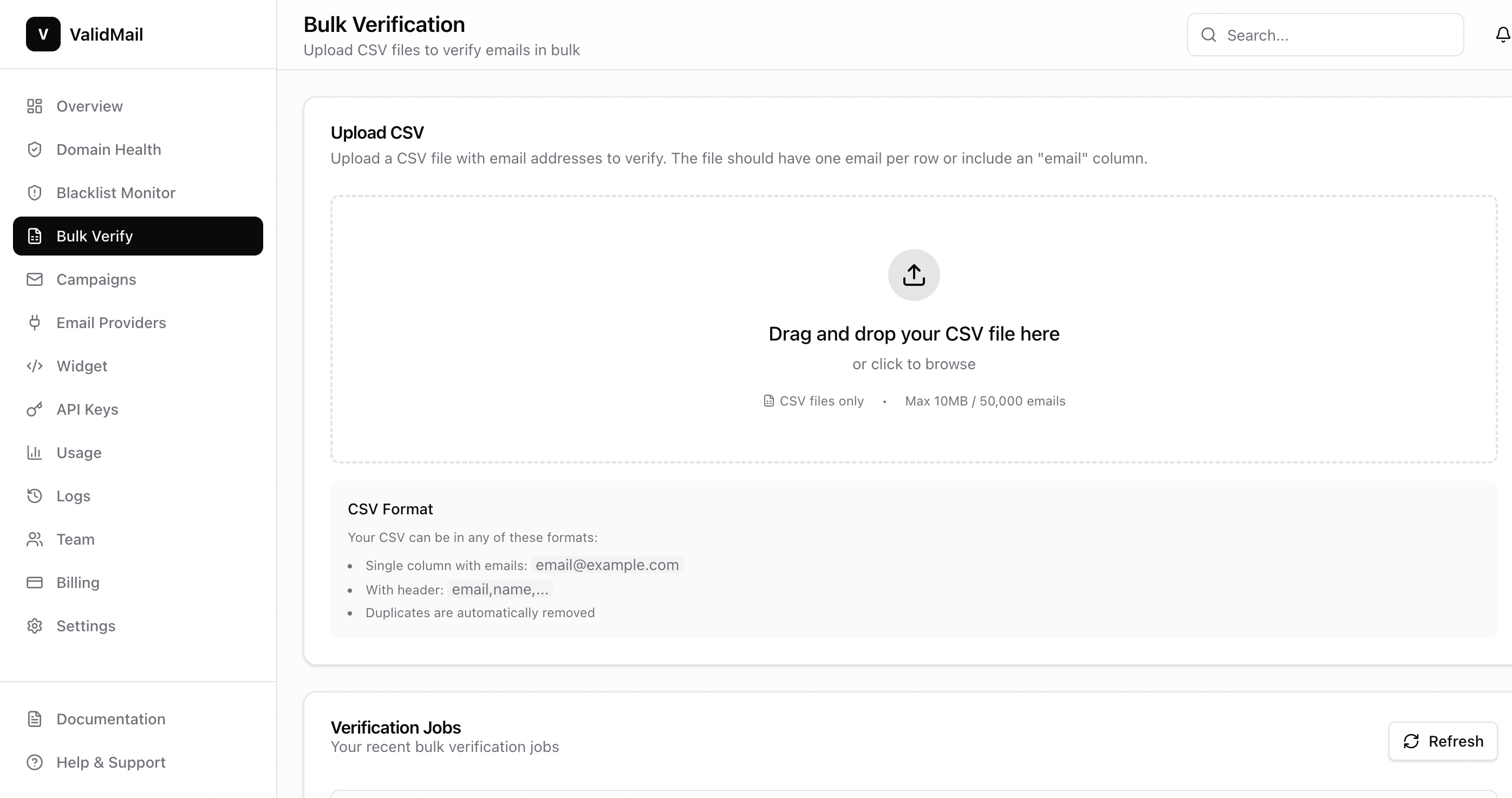
Task: Open the Overview dashboard icon
Action: 34,106
